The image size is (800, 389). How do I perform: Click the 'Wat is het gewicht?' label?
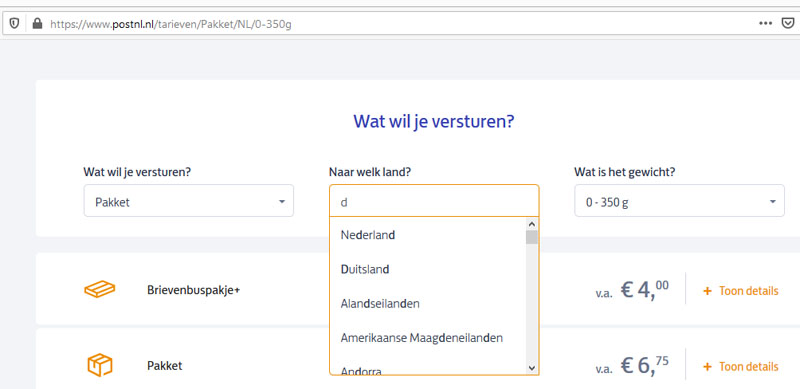pyautogui.click(x=625, y=173)
